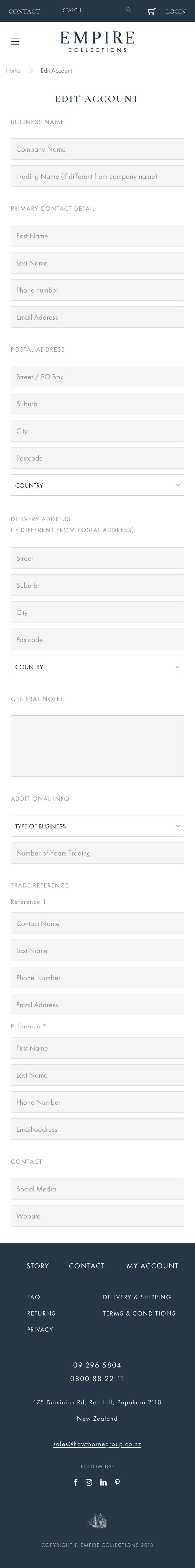Click the Company Name field
This screenshot has height=1568, width=195.
[97, 149]
